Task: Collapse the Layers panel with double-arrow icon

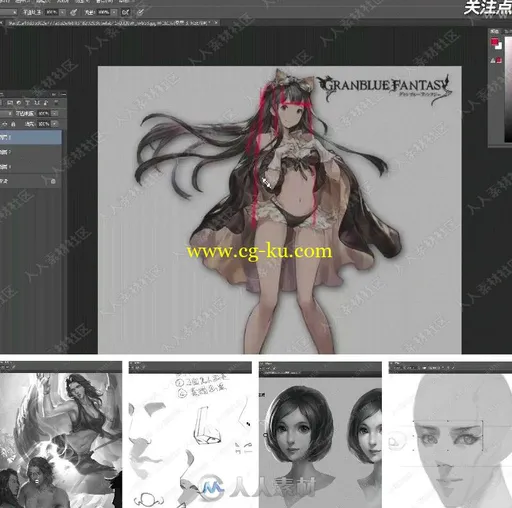Action: [54, 95]
